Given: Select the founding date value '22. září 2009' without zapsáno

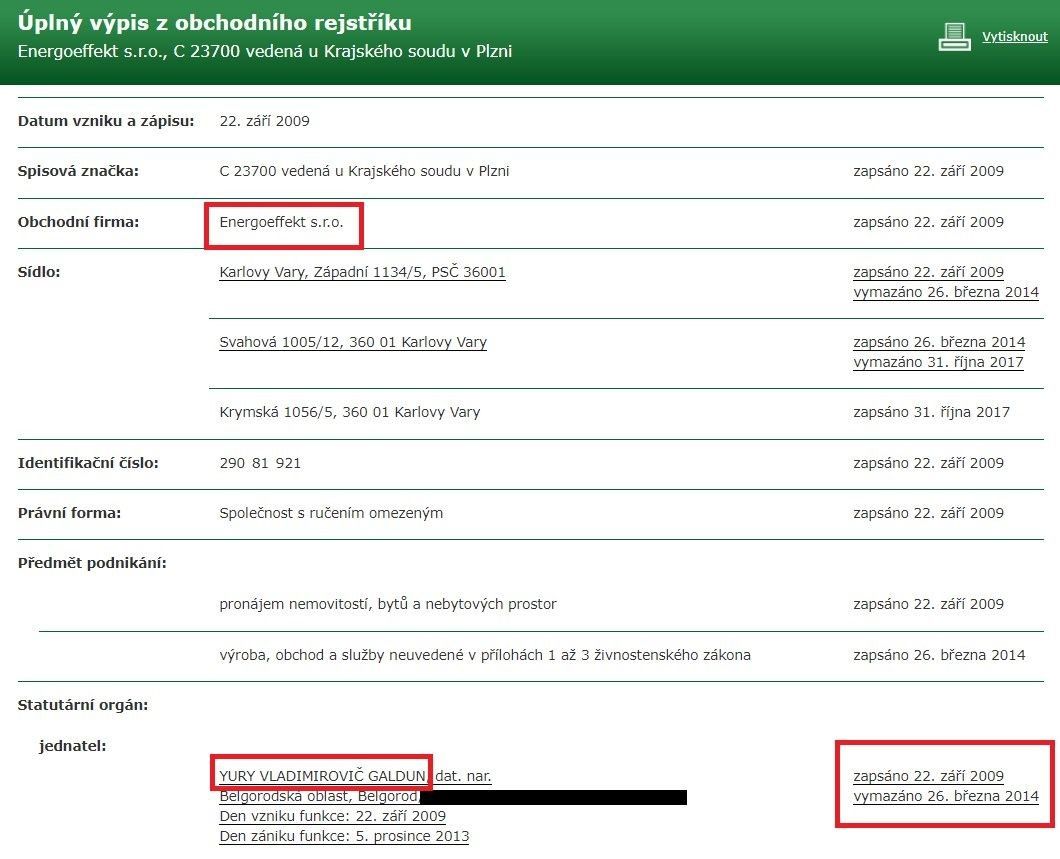Looking at the screenshot, I should tap(264, 121).
